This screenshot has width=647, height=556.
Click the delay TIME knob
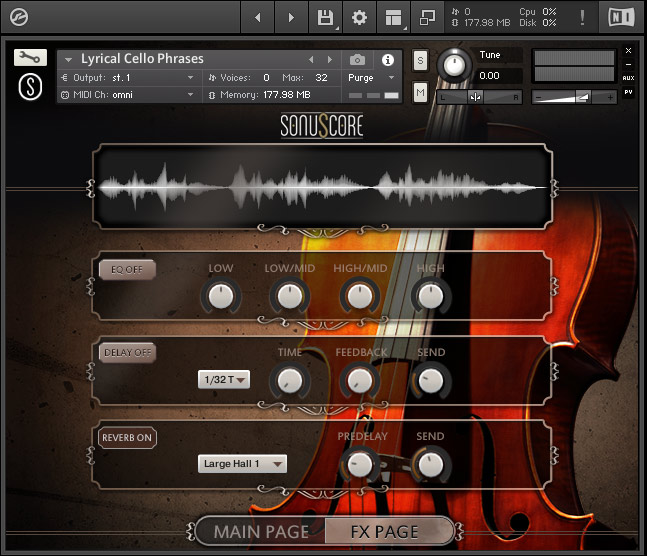[x=290, y=380]
